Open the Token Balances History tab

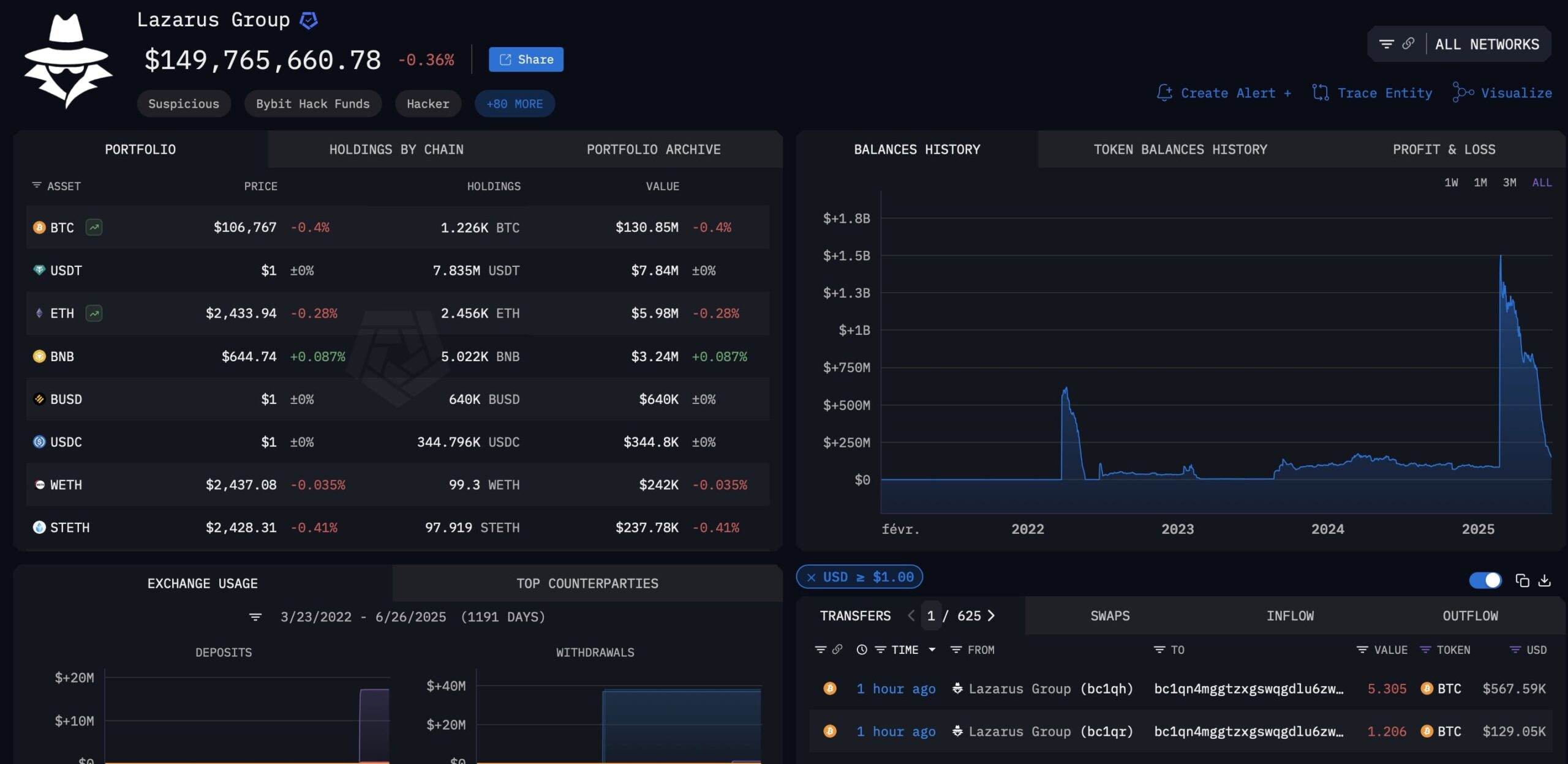click(x=1180, y=149)
